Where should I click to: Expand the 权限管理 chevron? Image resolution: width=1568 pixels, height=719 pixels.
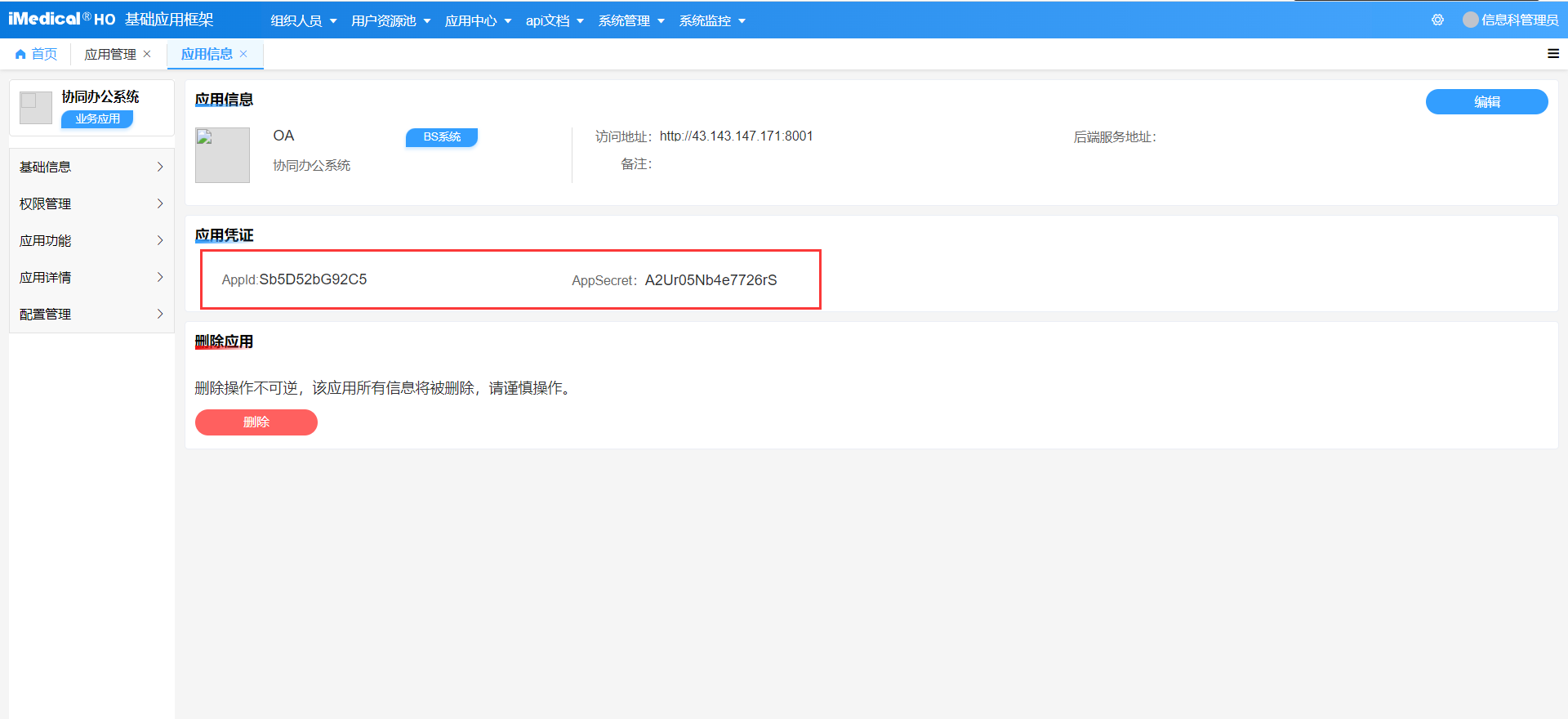tap(160, 203)
